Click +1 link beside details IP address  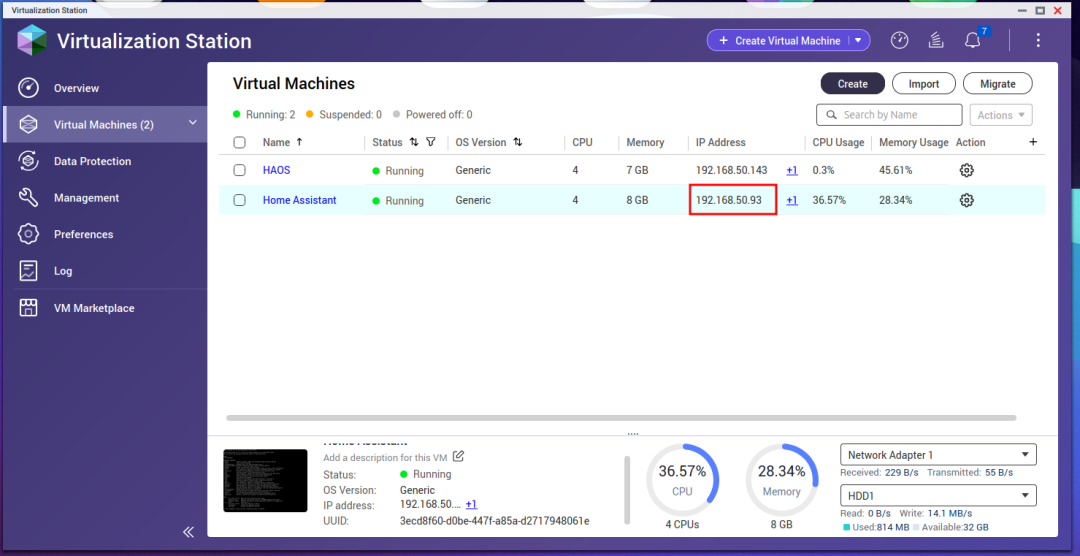tap(471, 505)
